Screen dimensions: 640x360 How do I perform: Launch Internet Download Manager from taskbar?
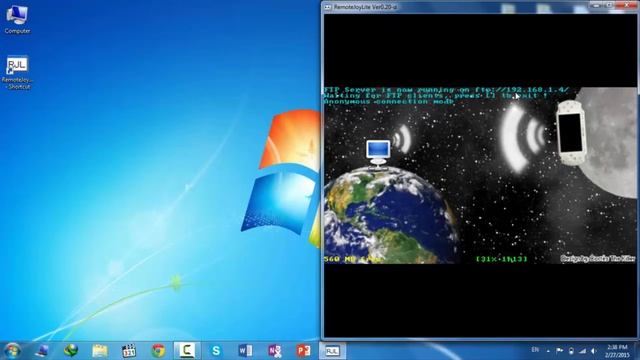coord(71,351)
